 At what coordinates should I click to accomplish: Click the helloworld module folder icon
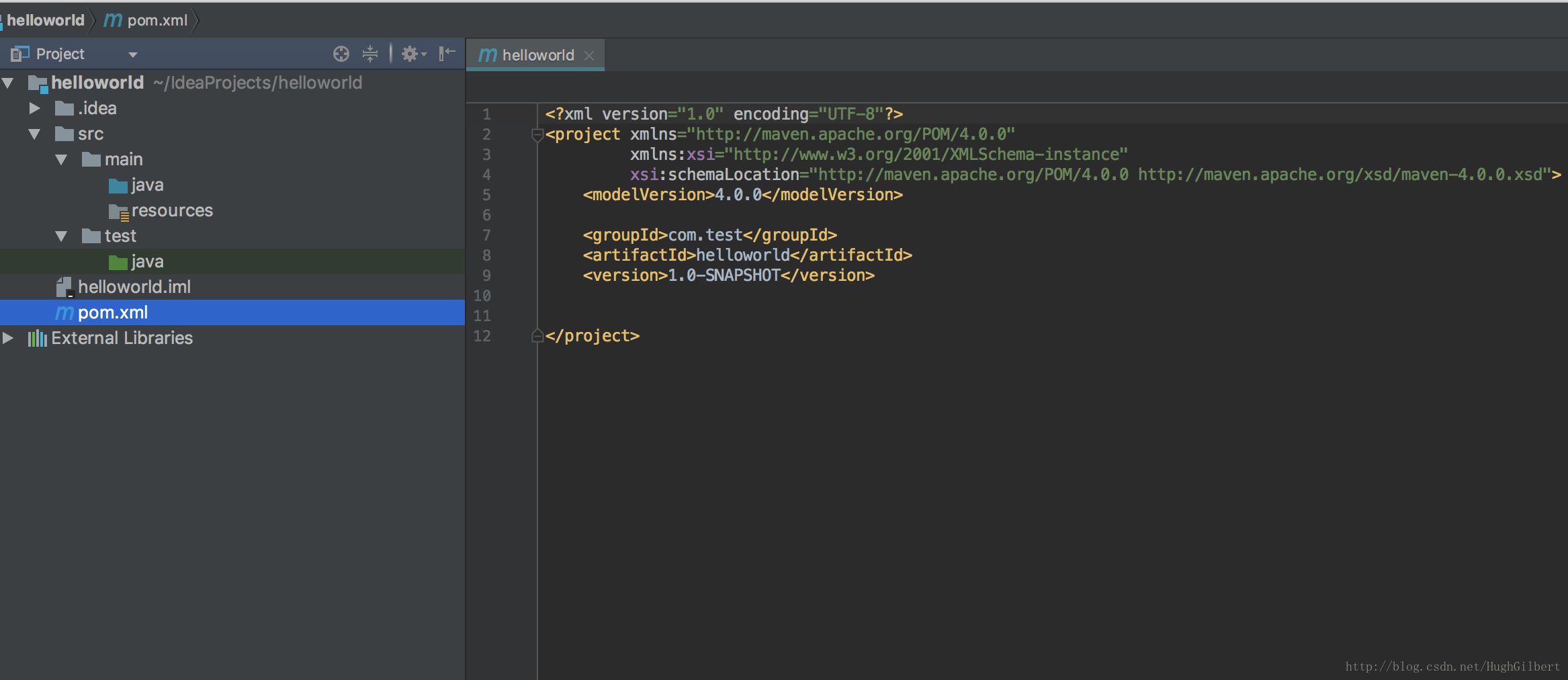click(x=38, y=84)
